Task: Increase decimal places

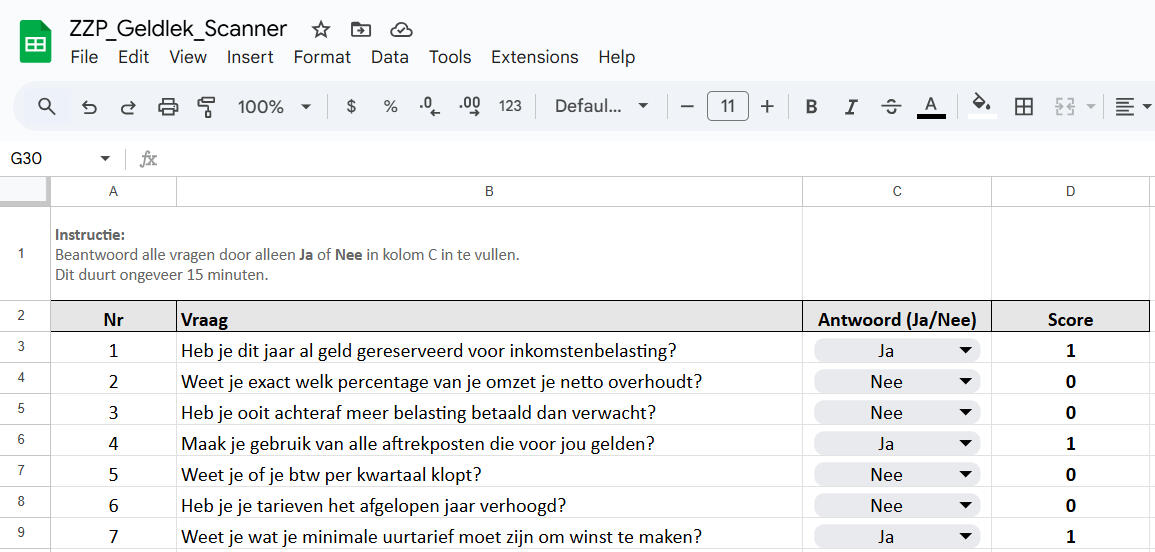Action: (x=469, y=107)
